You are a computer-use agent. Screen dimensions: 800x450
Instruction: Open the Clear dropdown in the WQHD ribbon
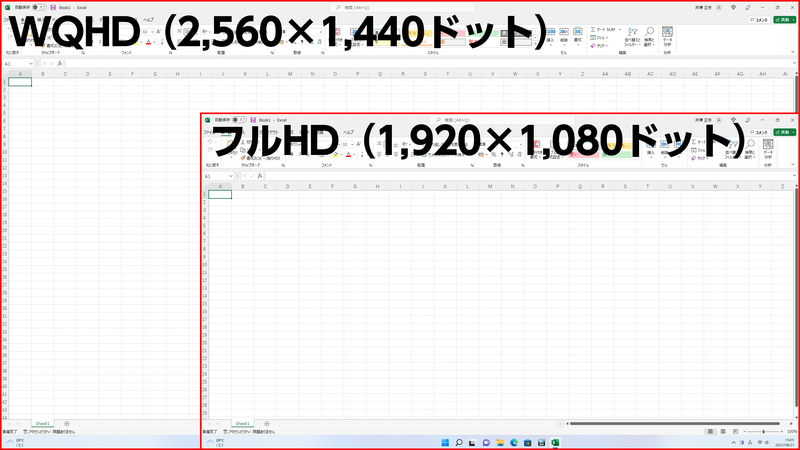coord(598,45)
